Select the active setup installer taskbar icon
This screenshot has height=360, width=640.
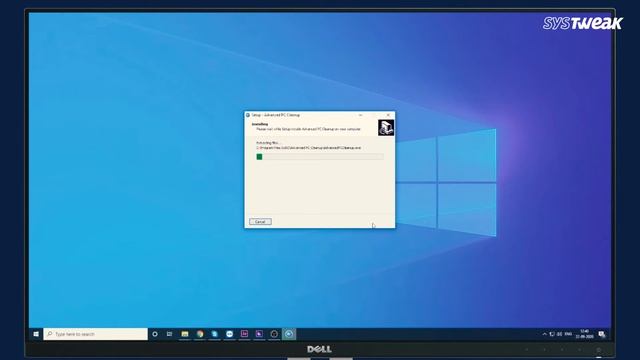(289, 334)
